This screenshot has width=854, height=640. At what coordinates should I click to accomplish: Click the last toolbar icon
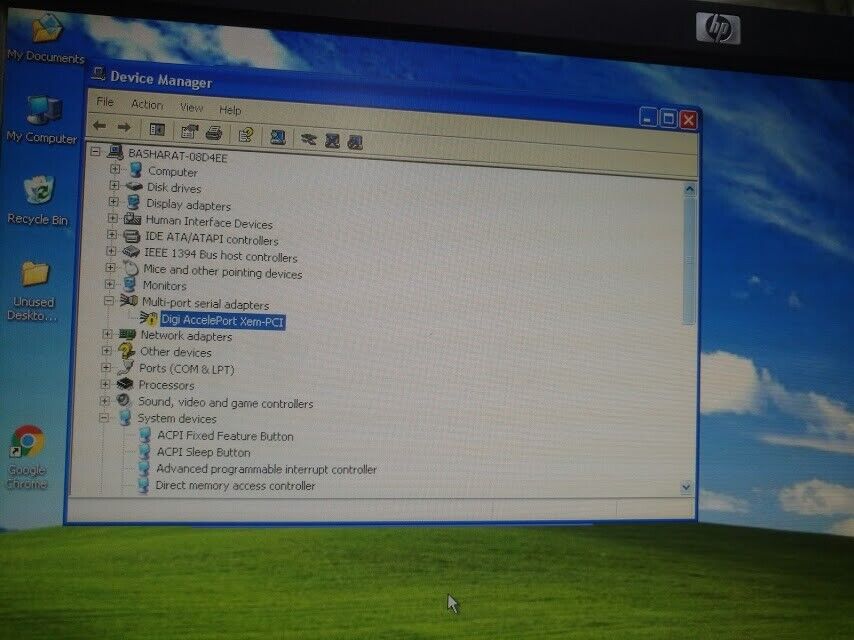point(355,142)
